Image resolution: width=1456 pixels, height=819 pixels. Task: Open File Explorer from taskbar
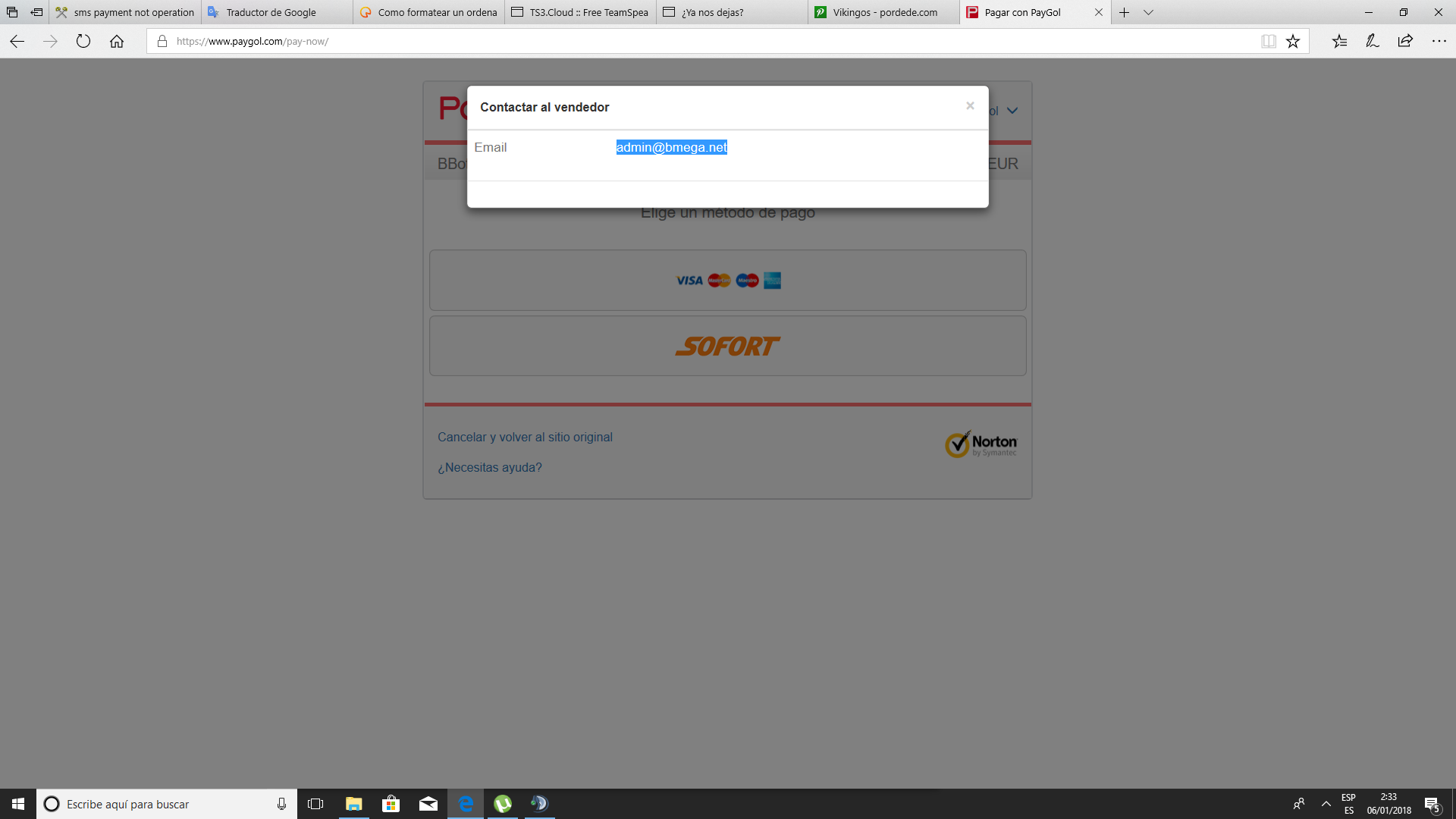(353, 804)
